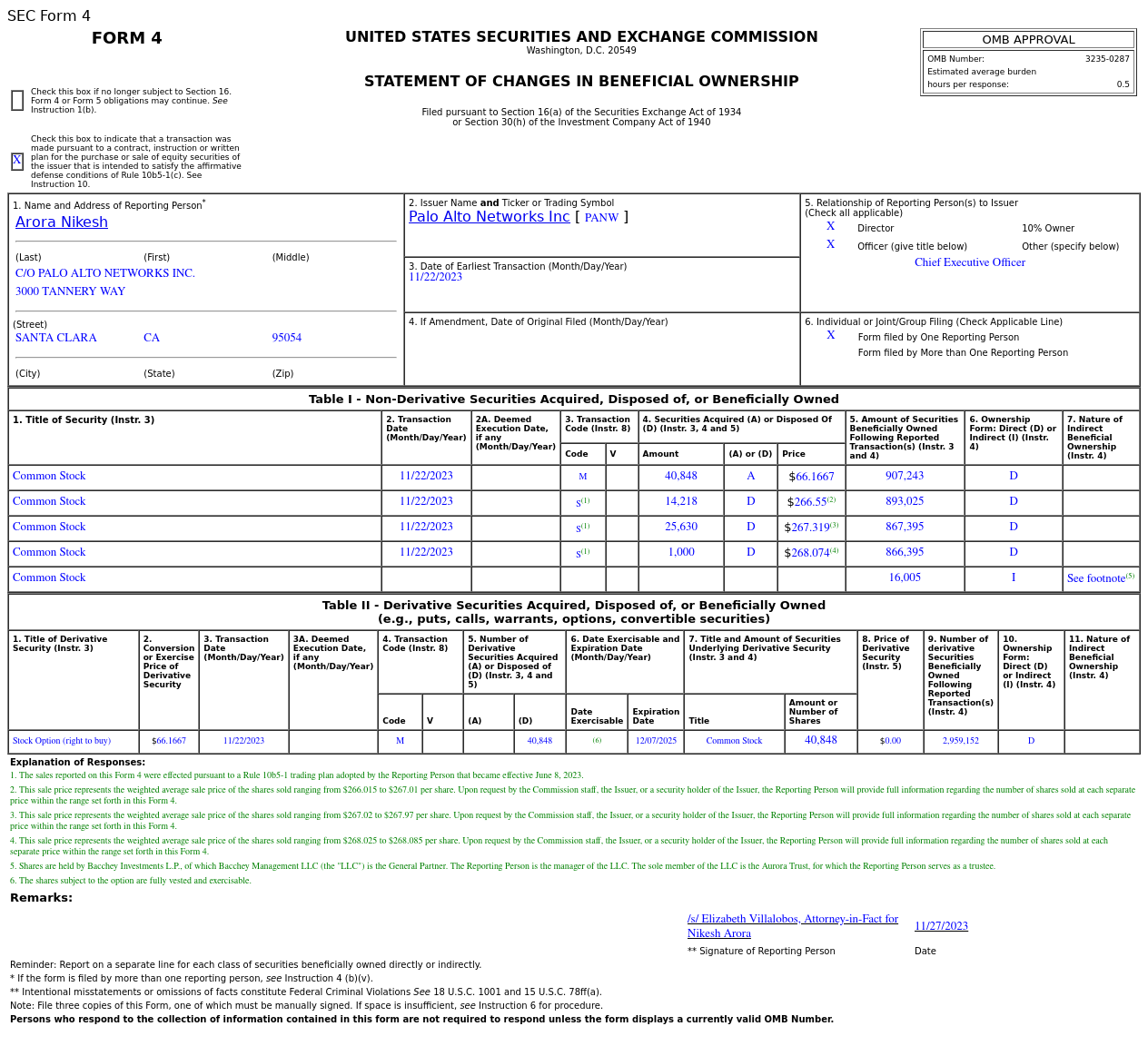This screenshot has width=1148, height=1046.
Task: Click the signature date 11/27/2023
Action: (941, 926)
